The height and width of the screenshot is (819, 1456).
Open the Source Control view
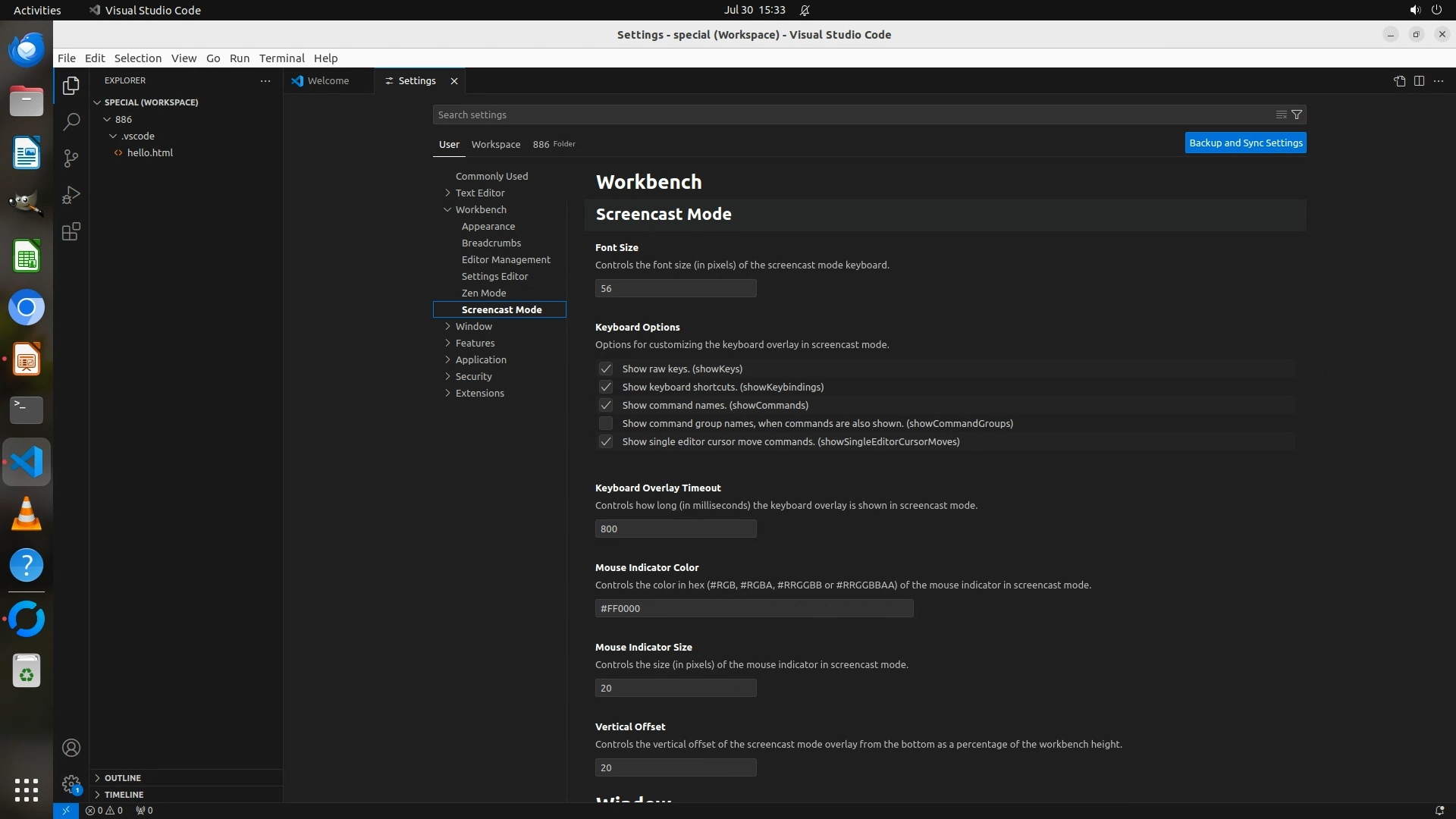coord(71,158)
